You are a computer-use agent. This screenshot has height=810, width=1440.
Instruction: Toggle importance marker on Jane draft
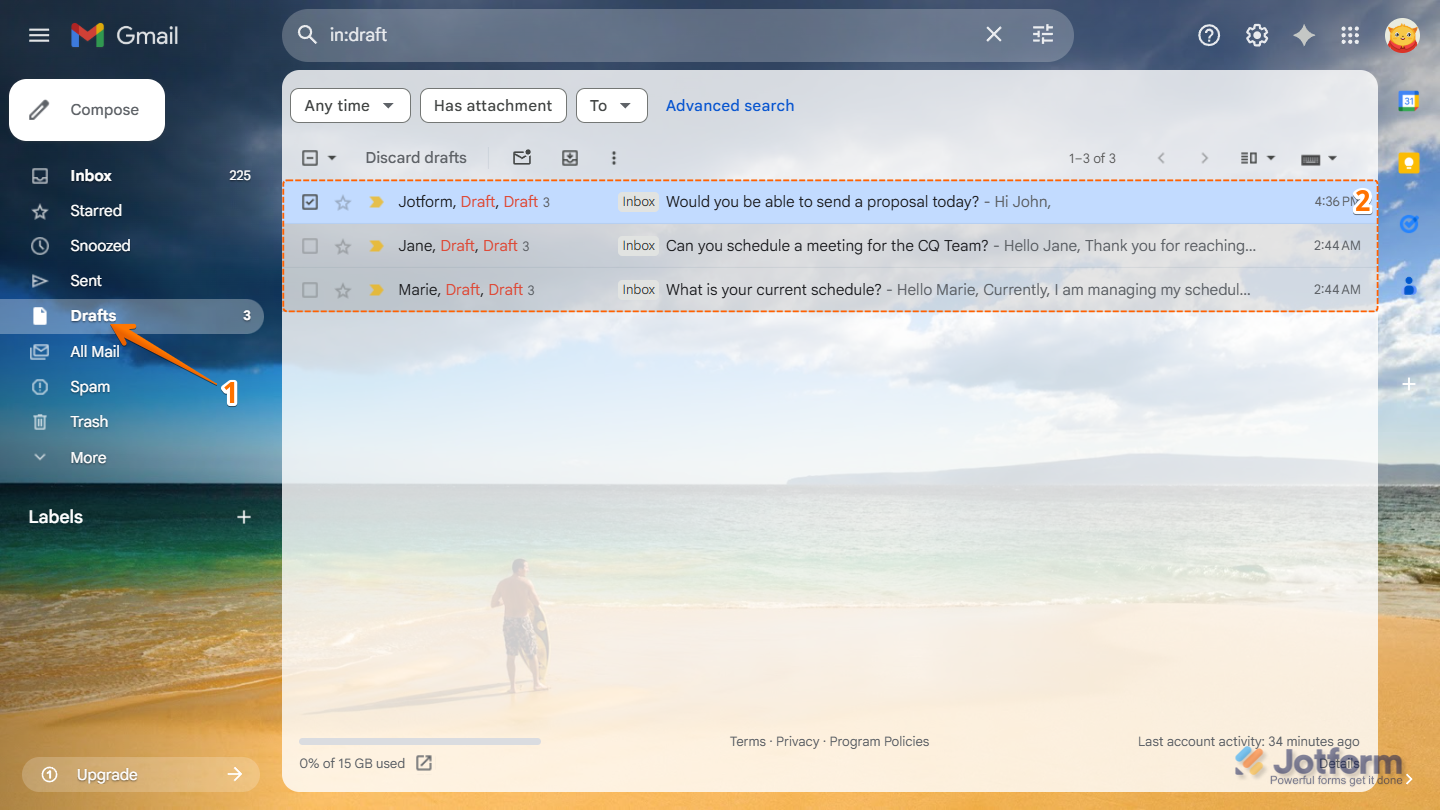[x=376, y=246]
